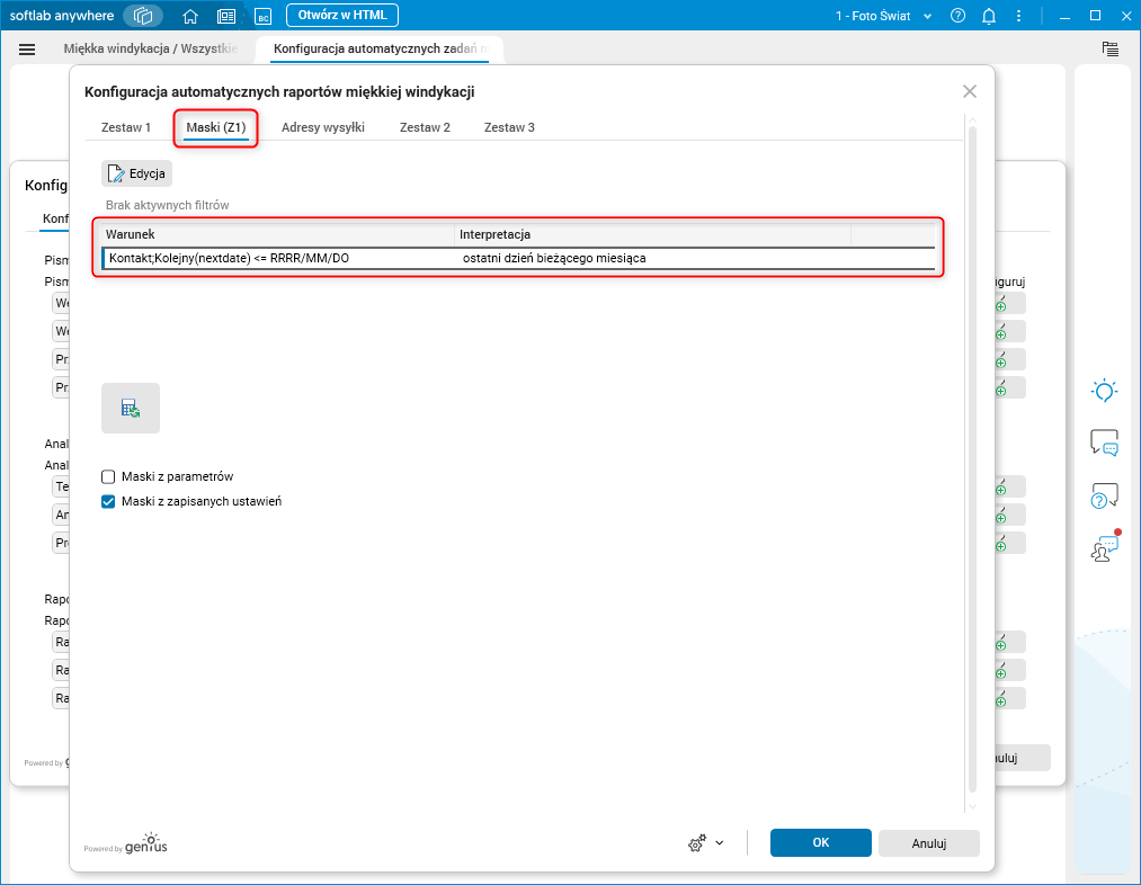Image resolution: width=1141 pixels, height=885 pixels.
Task: Select the Kontakt;Kolejny(nextdate) condition cell
Action: pyautogui.click(x=279, y=258)
